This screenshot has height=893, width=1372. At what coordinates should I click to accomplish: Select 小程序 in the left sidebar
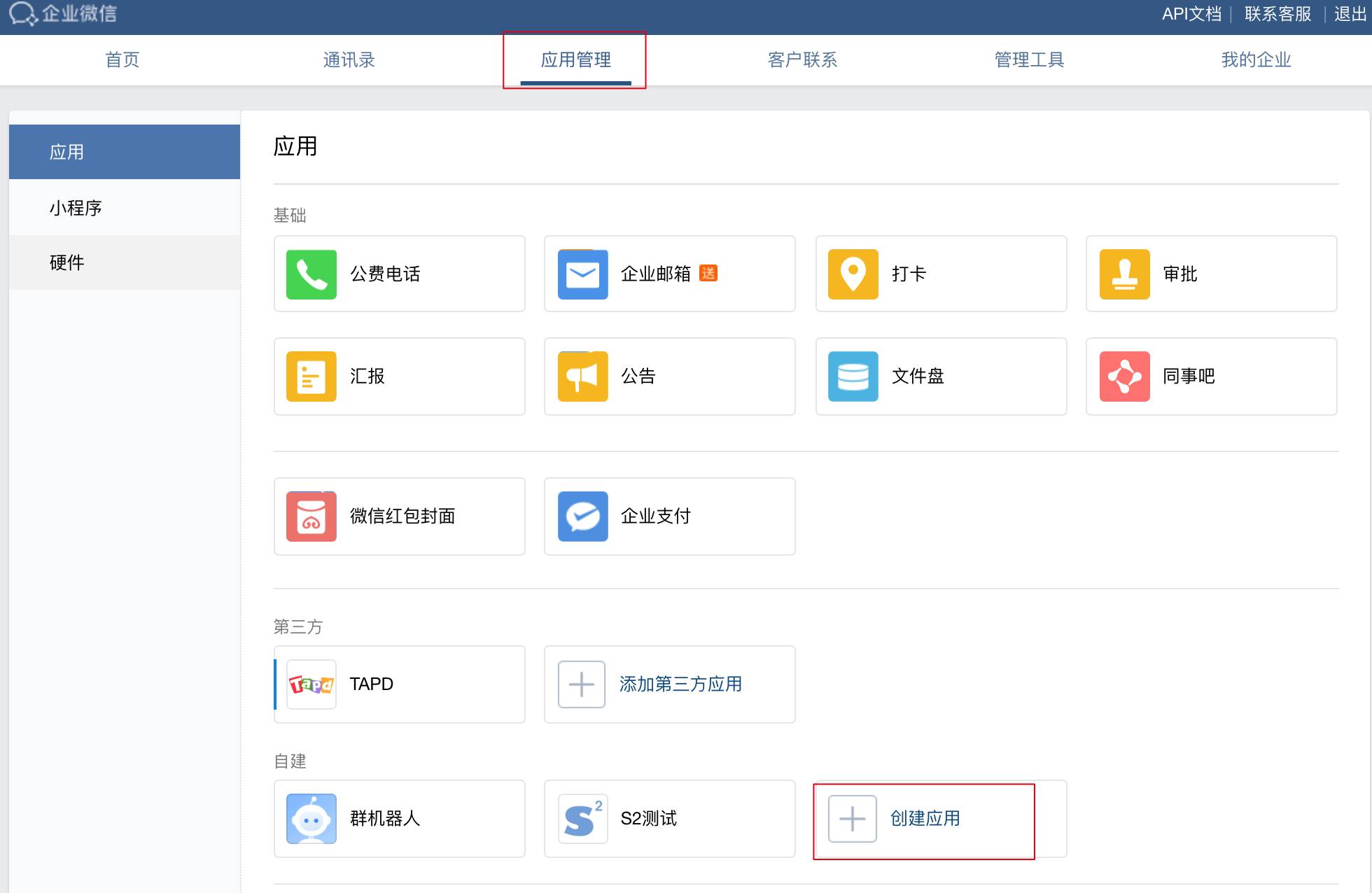[x=76, y=208]
